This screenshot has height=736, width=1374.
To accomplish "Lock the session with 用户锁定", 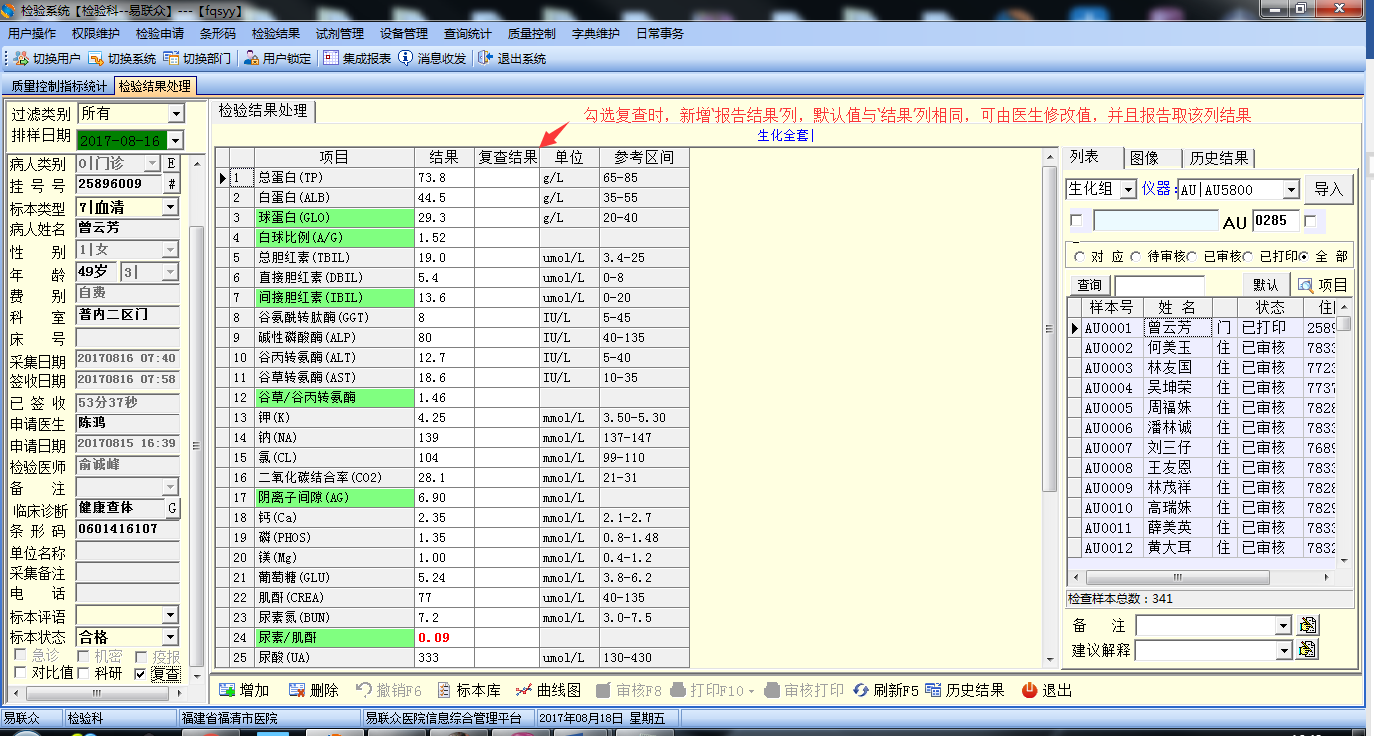I will [x=277, y=59].
